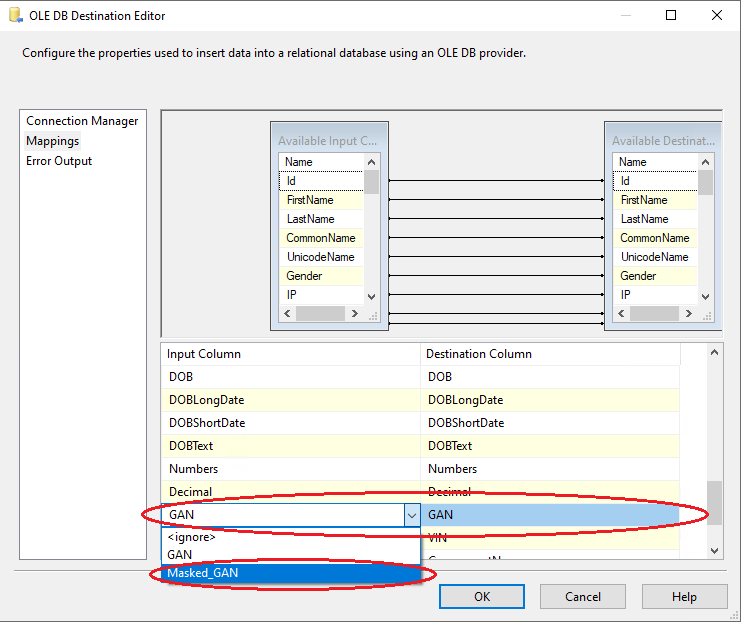Confirm mappings with OK button
Image resolution: width=741 pixels, height=622 pixels.
[482, 597]
